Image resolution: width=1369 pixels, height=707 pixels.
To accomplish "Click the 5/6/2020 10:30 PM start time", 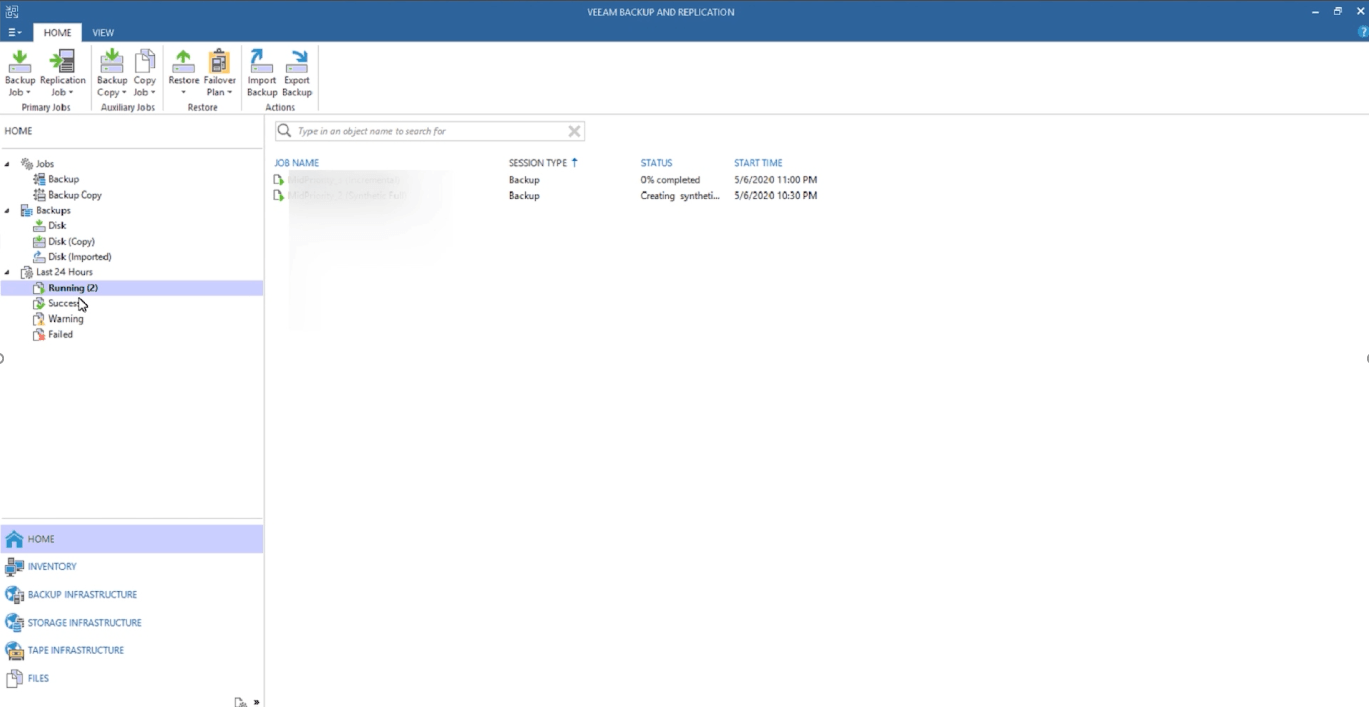I will point(775,196).
